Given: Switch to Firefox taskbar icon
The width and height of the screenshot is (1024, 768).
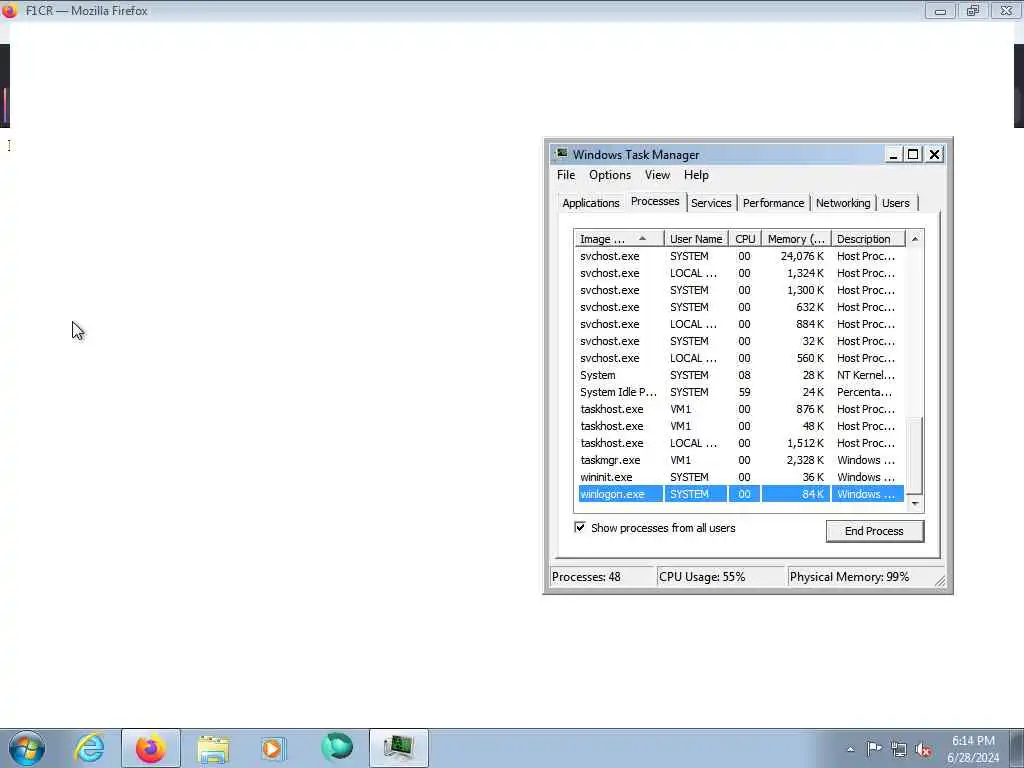Looking at the screenshot, I should pyautogui.click(x=150, y=748).
